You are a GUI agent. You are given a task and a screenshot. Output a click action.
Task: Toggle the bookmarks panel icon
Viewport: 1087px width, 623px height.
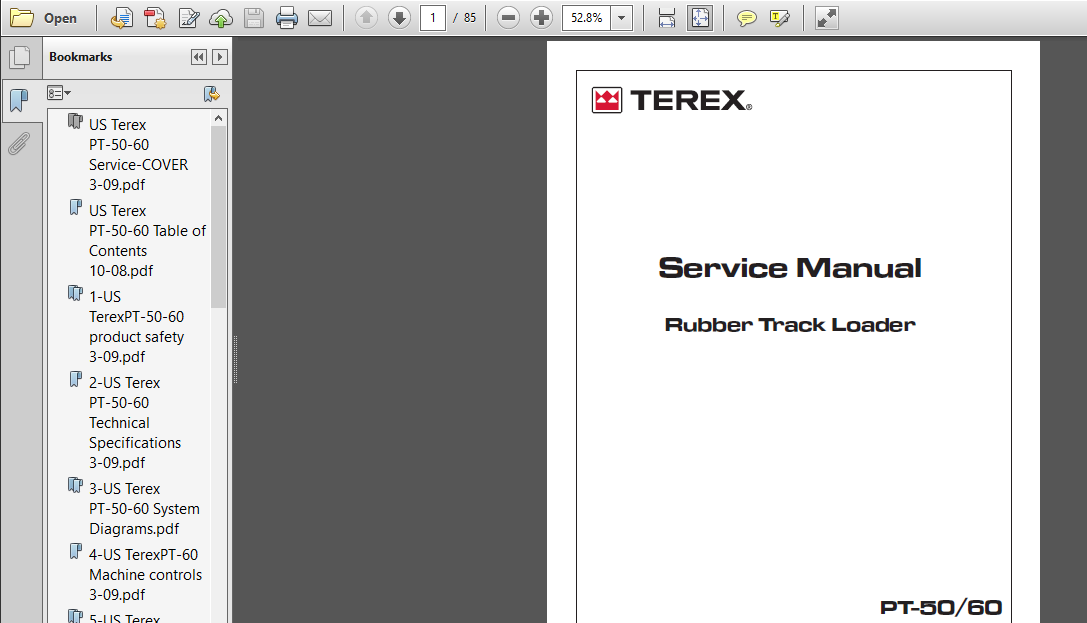pyautogui.click(x=20, y=101)
